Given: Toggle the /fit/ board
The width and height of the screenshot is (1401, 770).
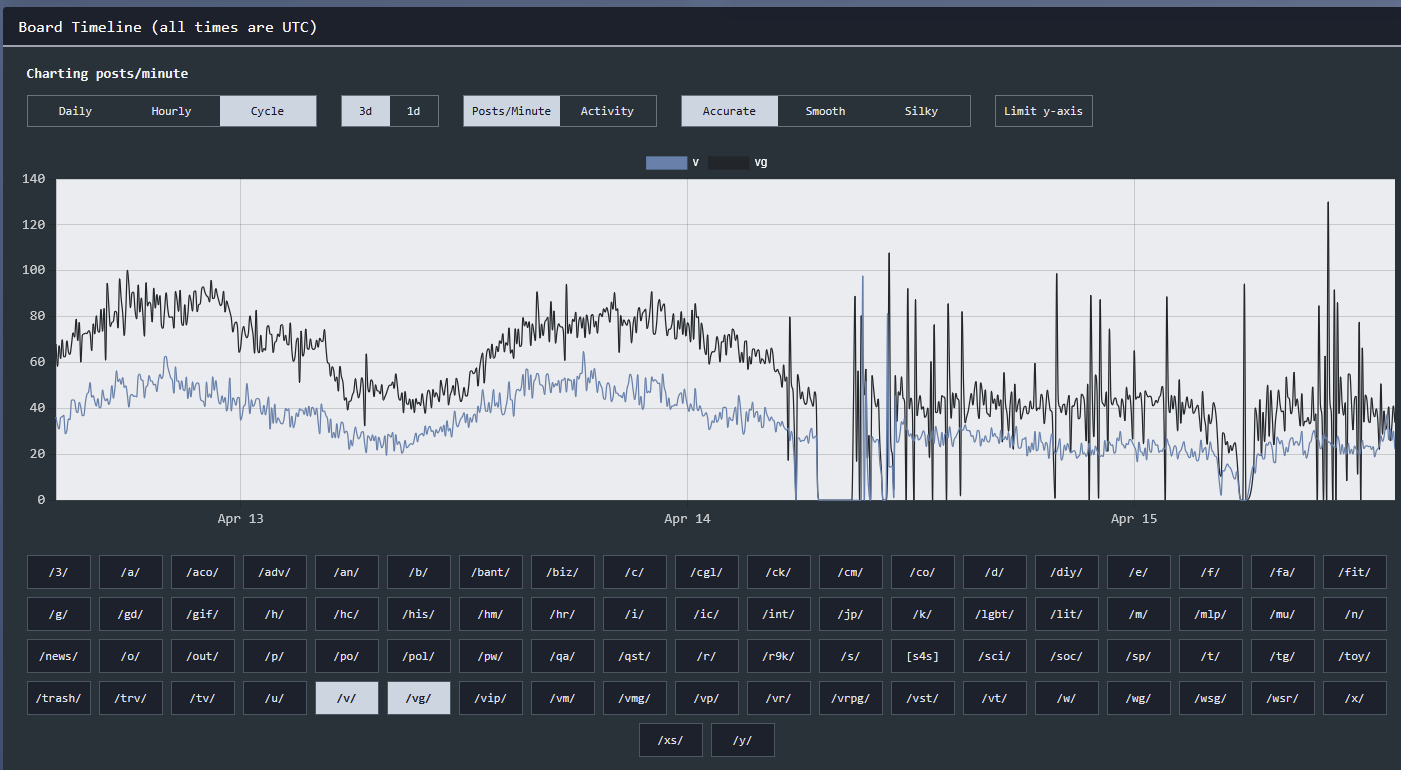Looking at the screenshot, I should (x=1355, y=572).
